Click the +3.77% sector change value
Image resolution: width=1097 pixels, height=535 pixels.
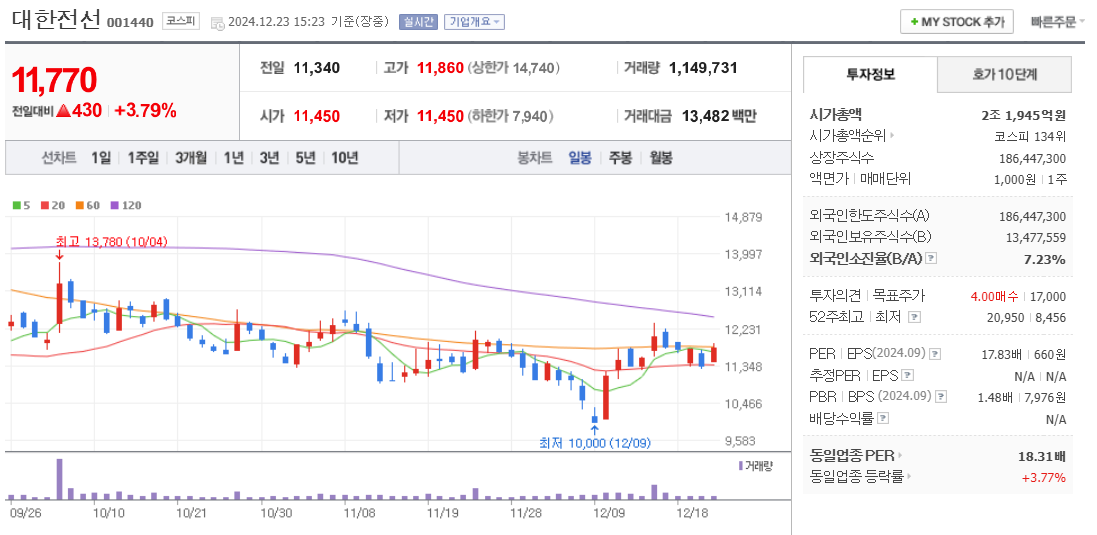pos(1046,478)
